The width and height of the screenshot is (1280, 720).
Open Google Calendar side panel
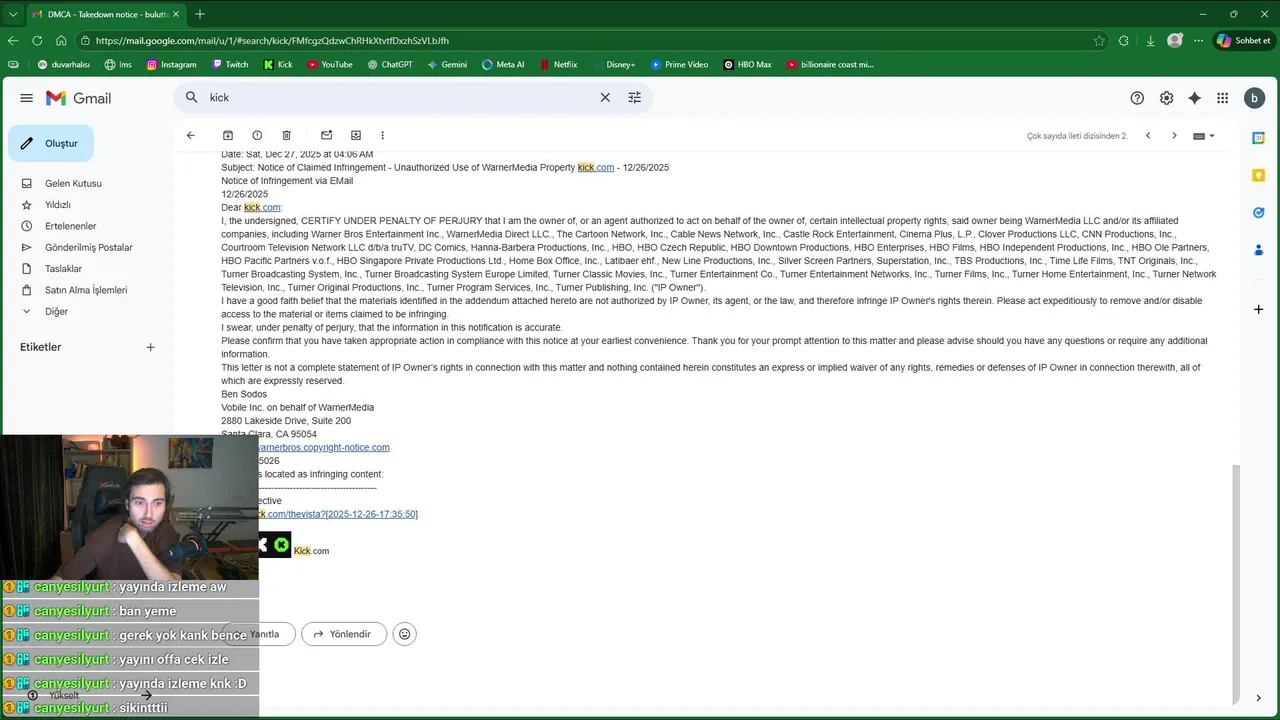tap(1259, 138)
